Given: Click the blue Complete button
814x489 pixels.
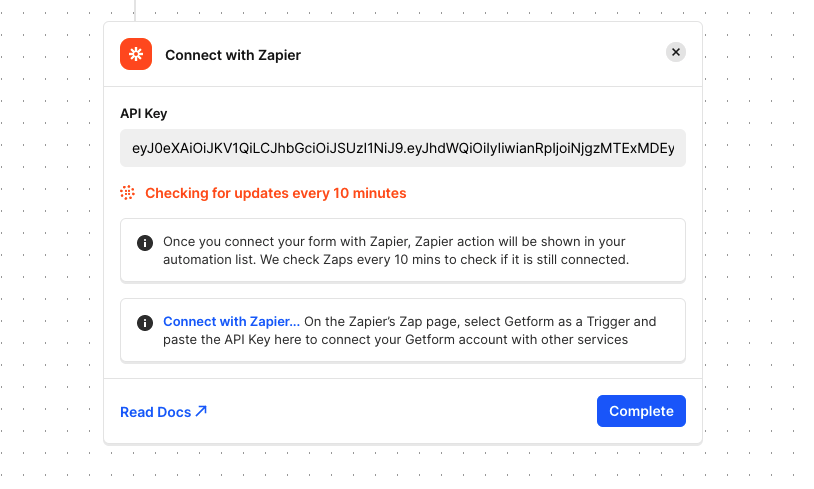Looking at the screenshot, I should [641, 411].
